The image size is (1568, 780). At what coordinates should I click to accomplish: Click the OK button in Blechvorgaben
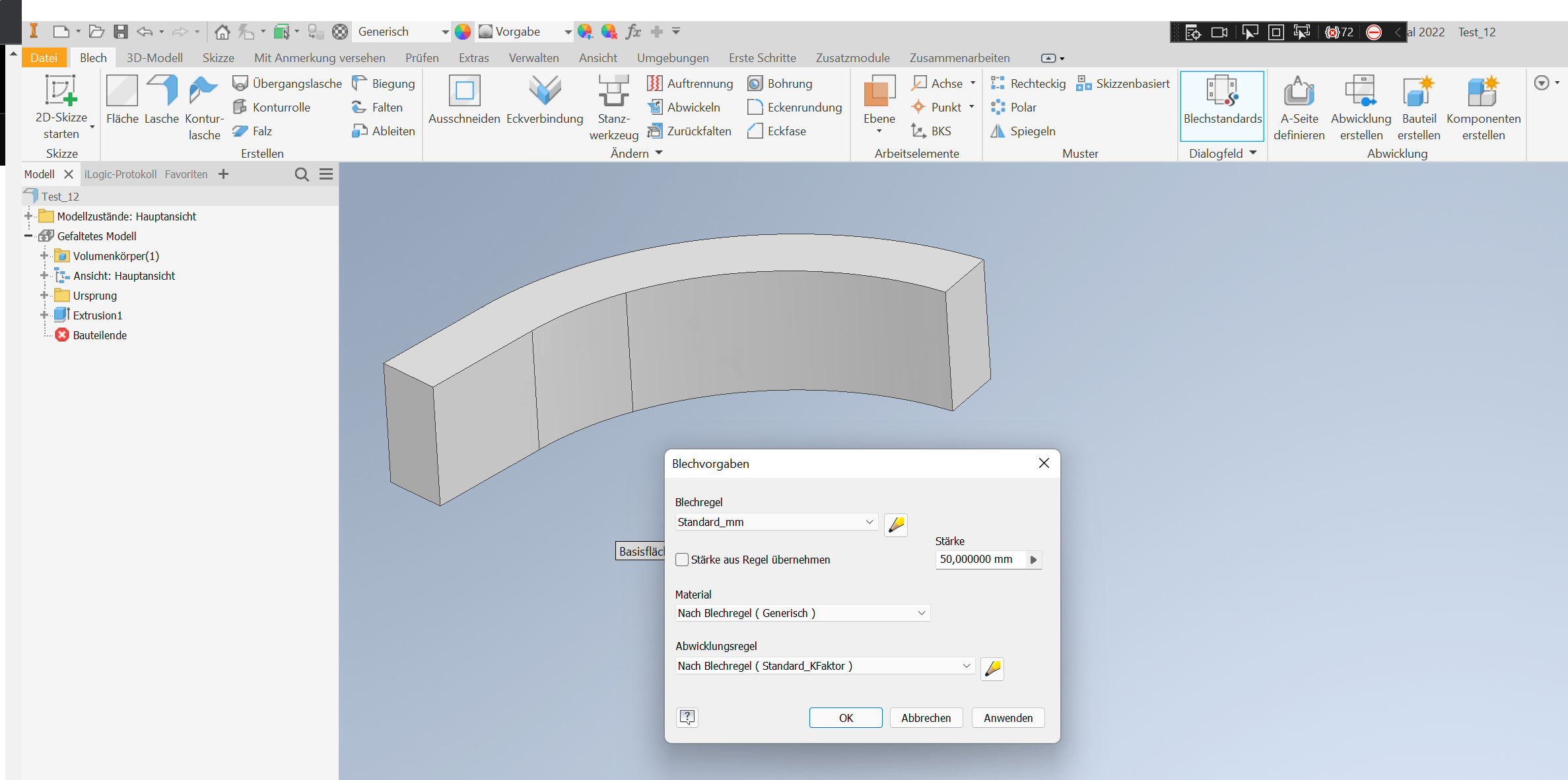pos(846,718)
